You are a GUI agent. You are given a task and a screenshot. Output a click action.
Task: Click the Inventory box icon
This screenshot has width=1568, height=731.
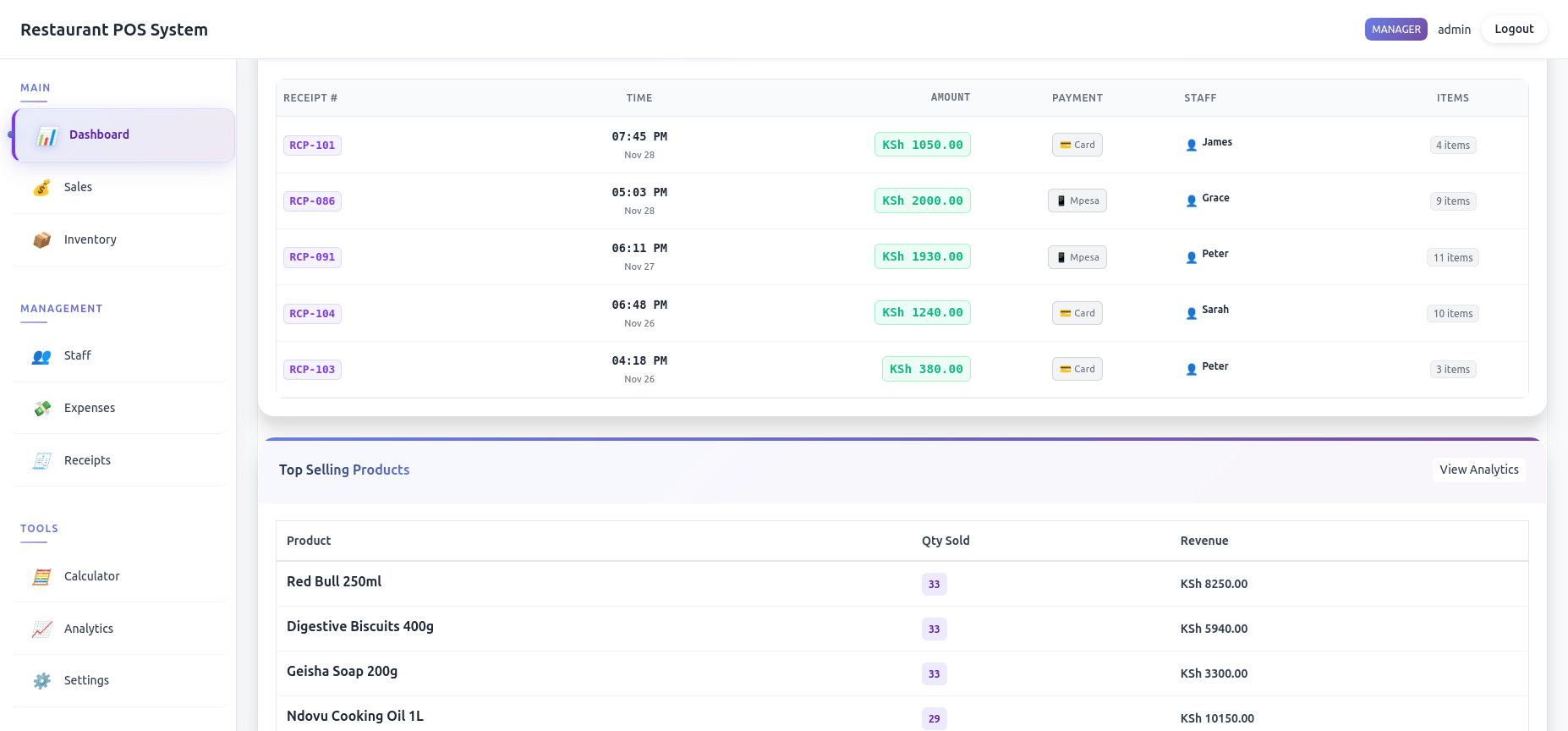(41, 240)
